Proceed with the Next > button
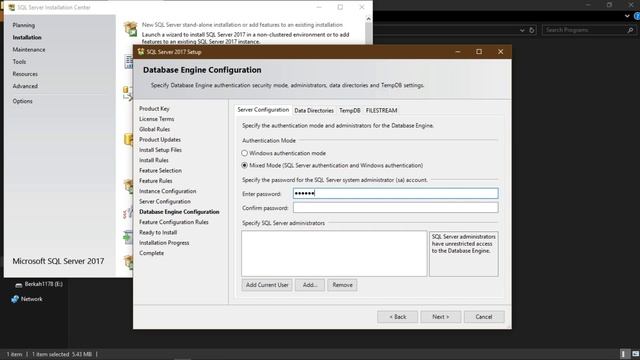 point(440,317)
